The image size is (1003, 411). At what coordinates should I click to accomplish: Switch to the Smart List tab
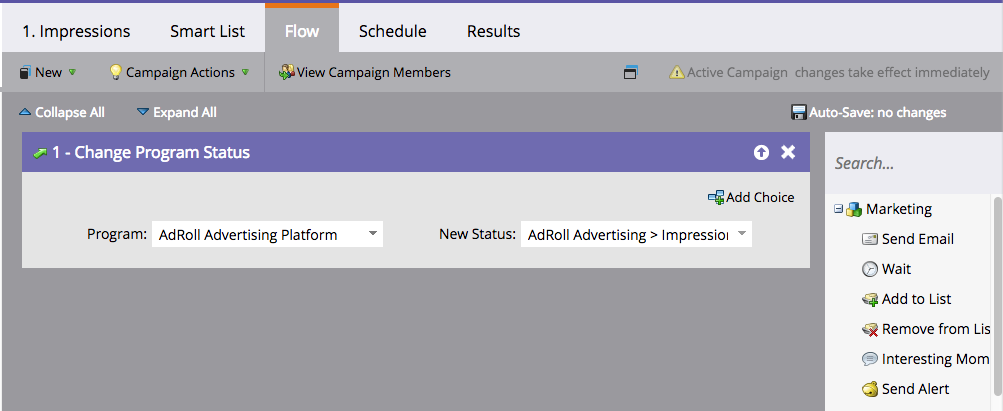coord(207,31)
